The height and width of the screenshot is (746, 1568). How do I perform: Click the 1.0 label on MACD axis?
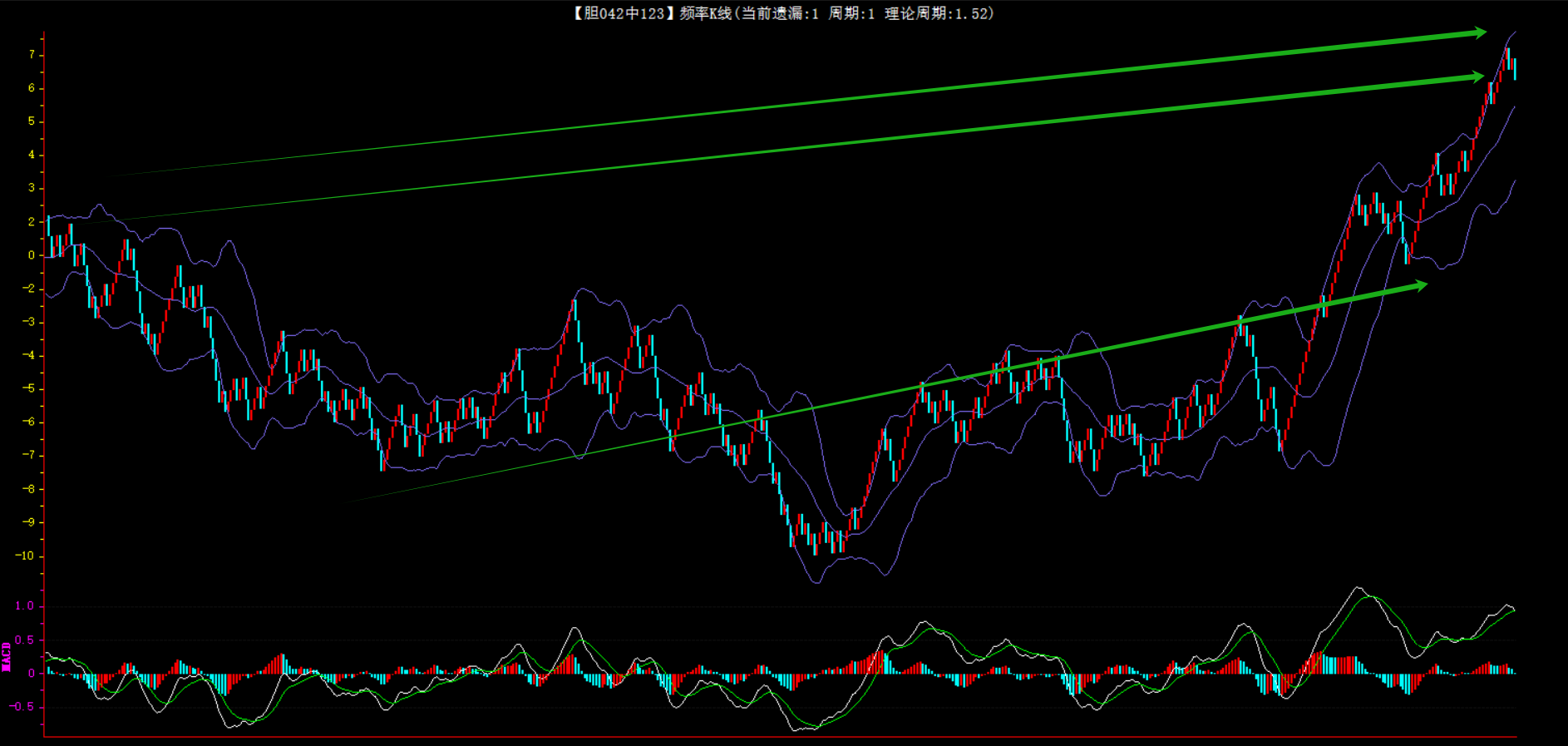pyautogui.click(x=24, y=606)
